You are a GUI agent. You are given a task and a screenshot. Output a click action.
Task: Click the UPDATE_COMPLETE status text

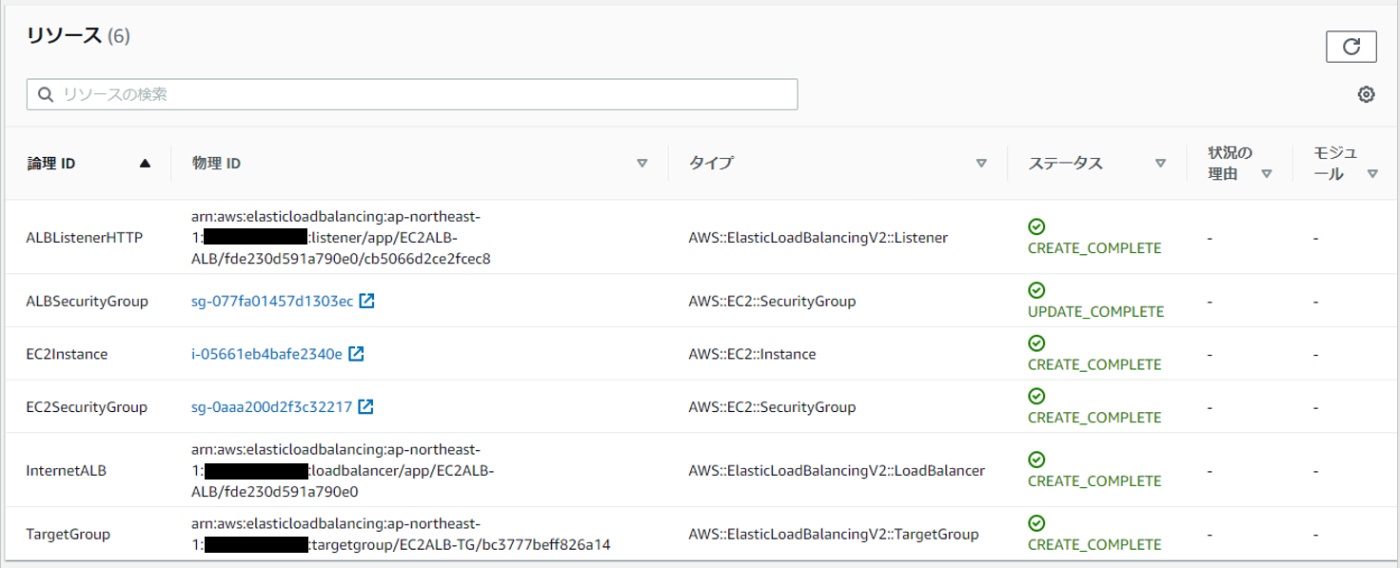[x=1096, y=311]
